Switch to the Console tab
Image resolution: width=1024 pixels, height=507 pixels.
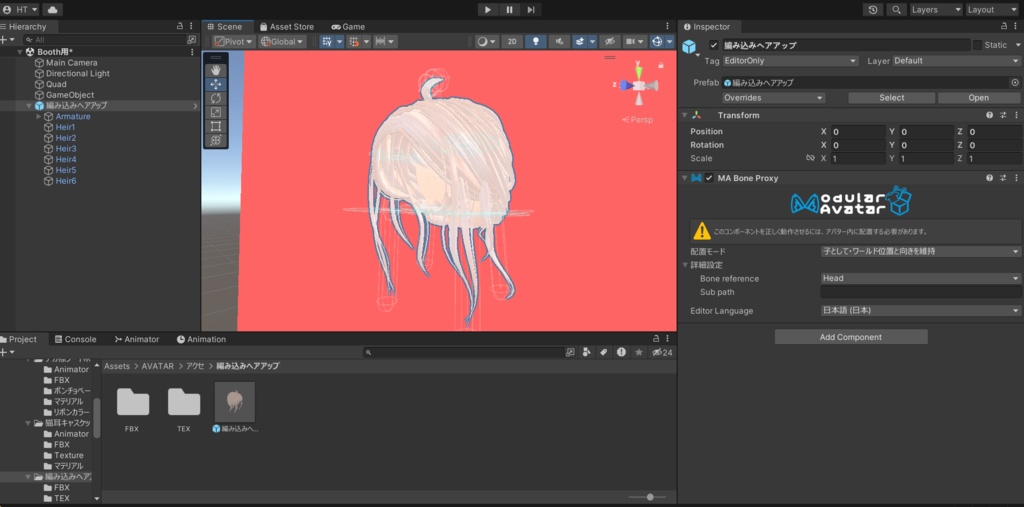[x=75, y=339]
